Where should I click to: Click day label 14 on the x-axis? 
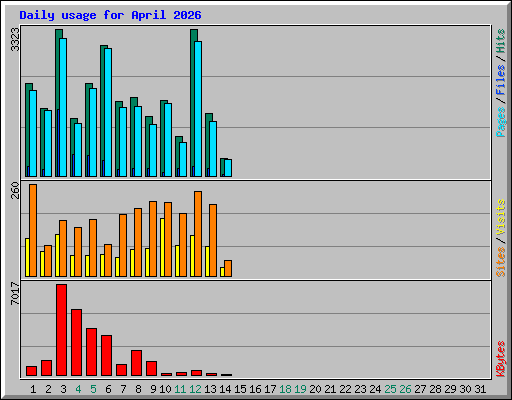click(225, 389)
